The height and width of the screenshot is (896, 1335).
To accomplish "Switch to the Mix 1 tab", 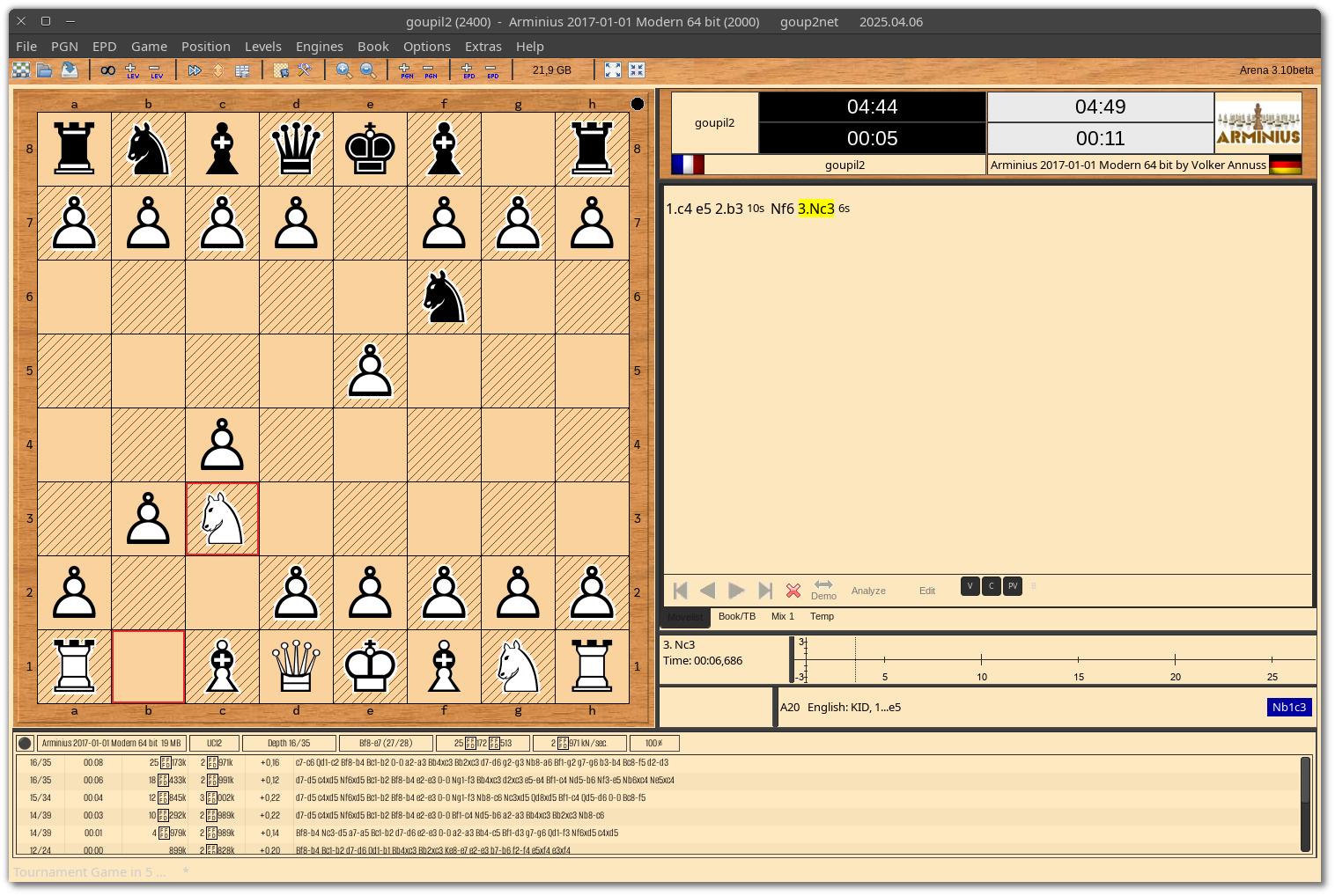I will [783, 617].
